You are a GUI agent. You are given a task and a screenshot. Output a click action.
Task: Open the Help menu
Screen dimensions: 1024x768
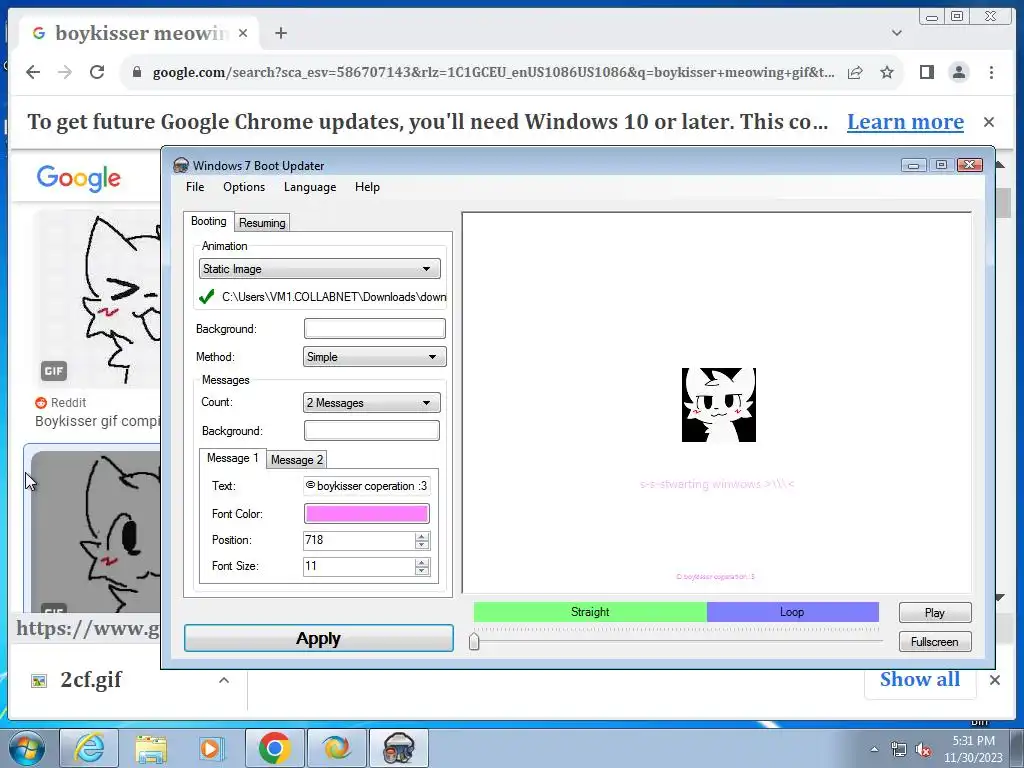(x=367, y=187)
